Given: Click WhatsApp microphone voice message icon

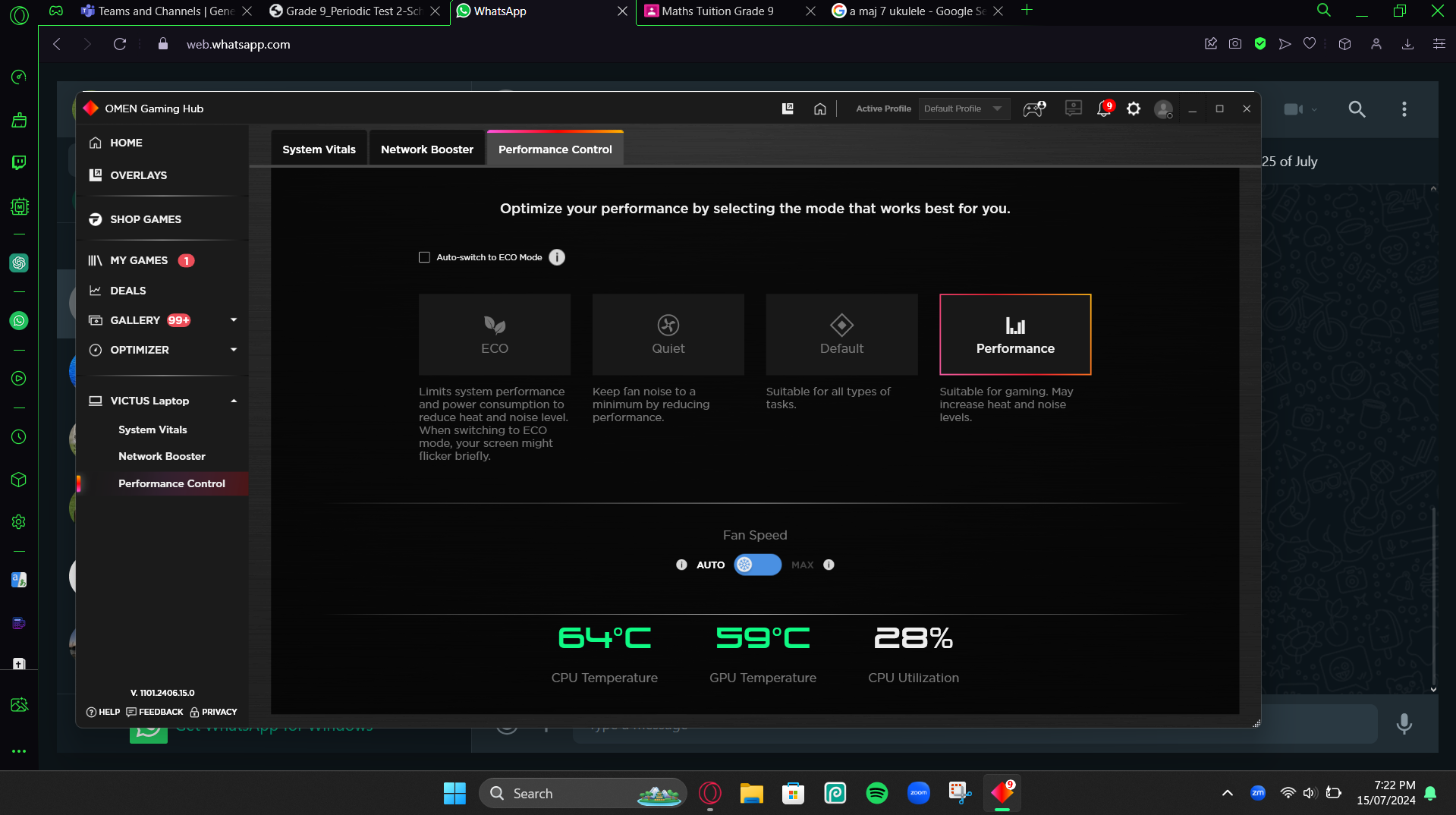Looking at the screenshot, I should [x=1404, y=723].
